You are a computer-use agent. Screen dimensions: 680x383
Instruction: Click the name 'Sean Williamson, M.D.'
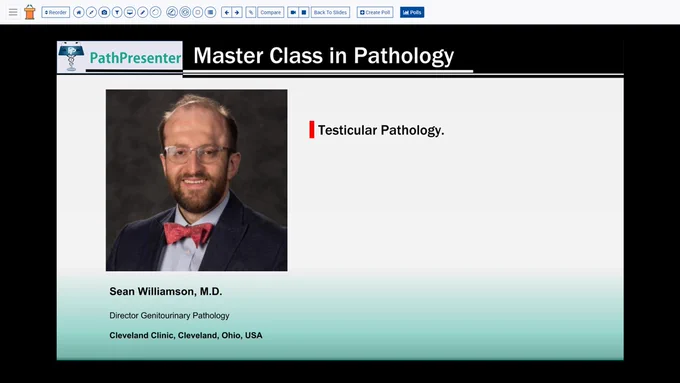[x=166, y=291]
